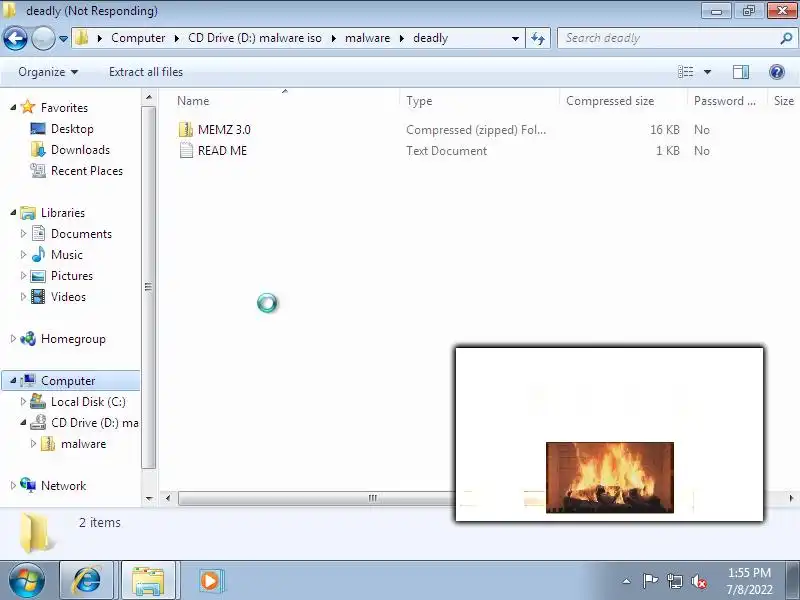Expand the Videos library

(23, 296)
